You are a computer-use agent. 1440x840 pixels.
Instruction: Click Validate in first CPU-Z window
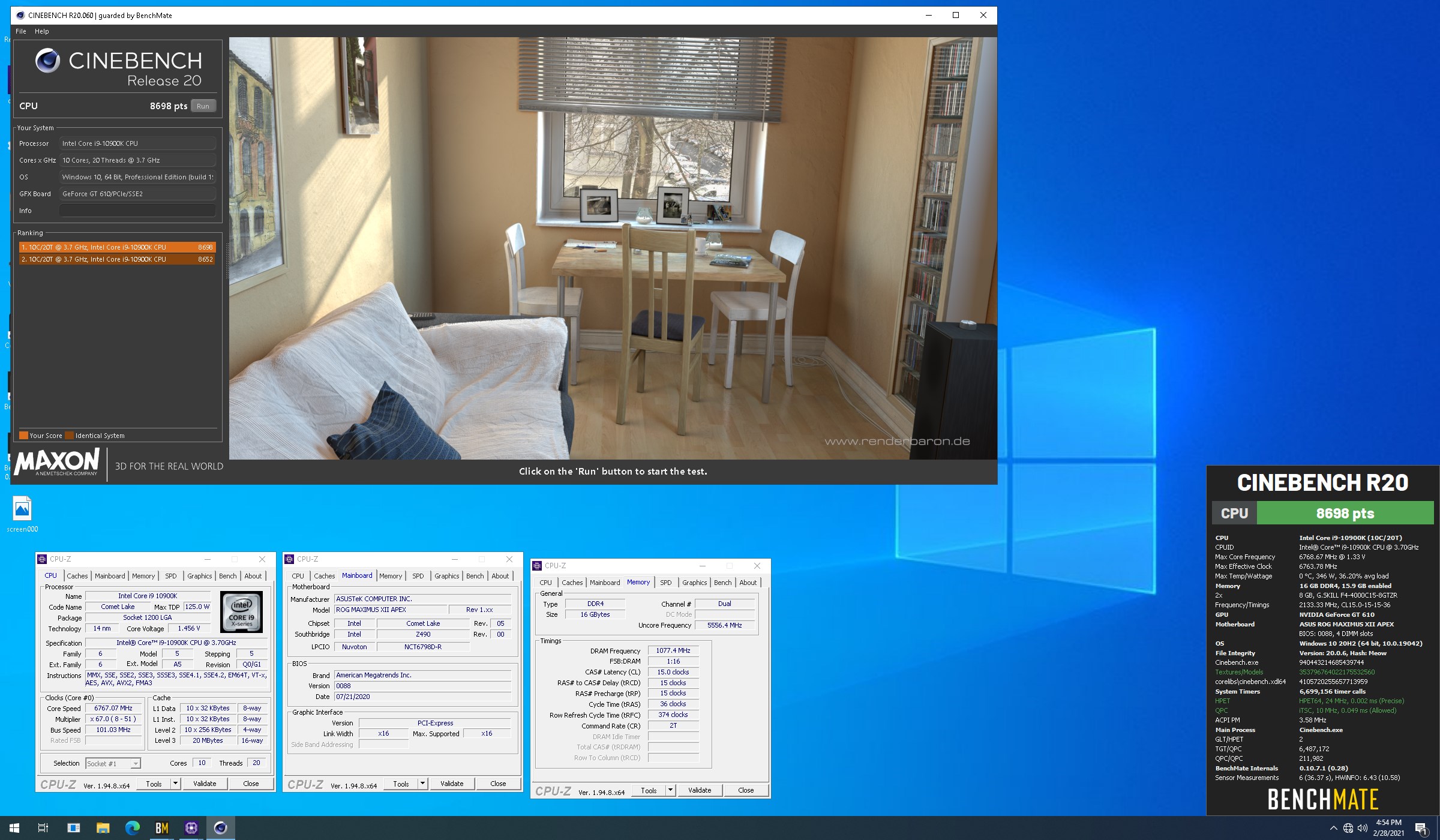205,784
